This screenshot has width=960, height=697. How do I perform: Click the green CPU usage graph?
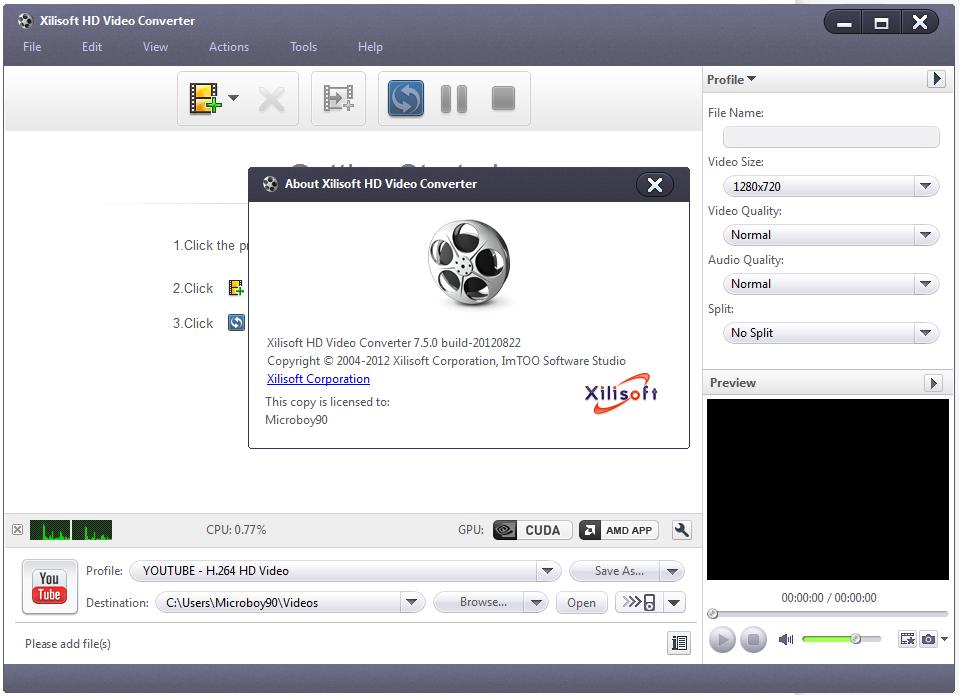click(x=71, y=530)
